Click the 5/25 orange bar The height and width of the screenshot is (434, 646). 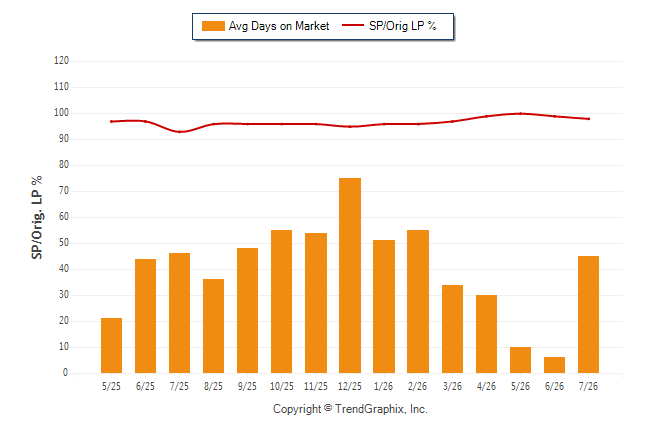tap(111, 345)
